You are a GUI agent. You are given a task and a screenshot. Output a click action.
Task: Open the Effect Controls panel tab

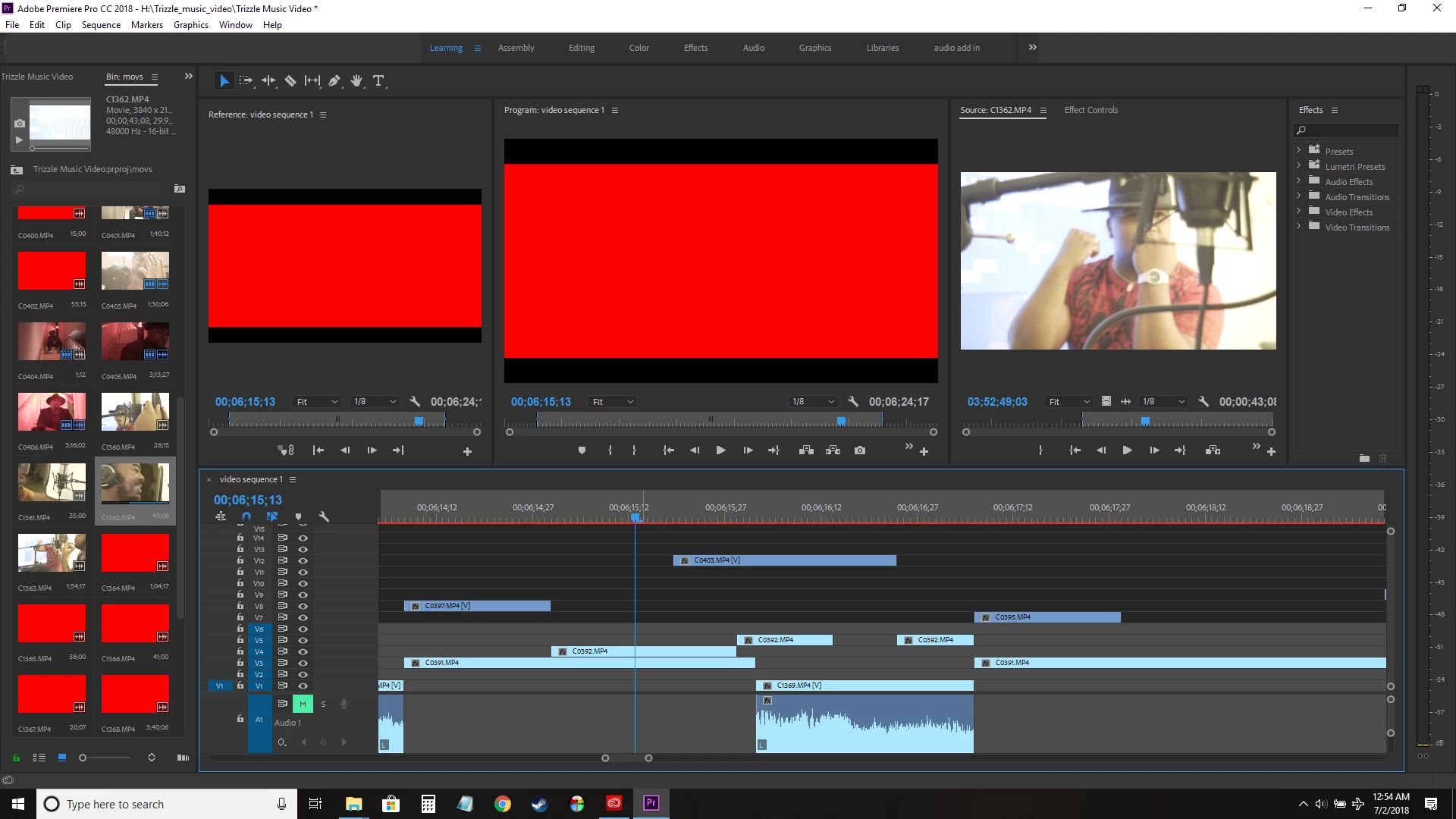[1090, 110]
